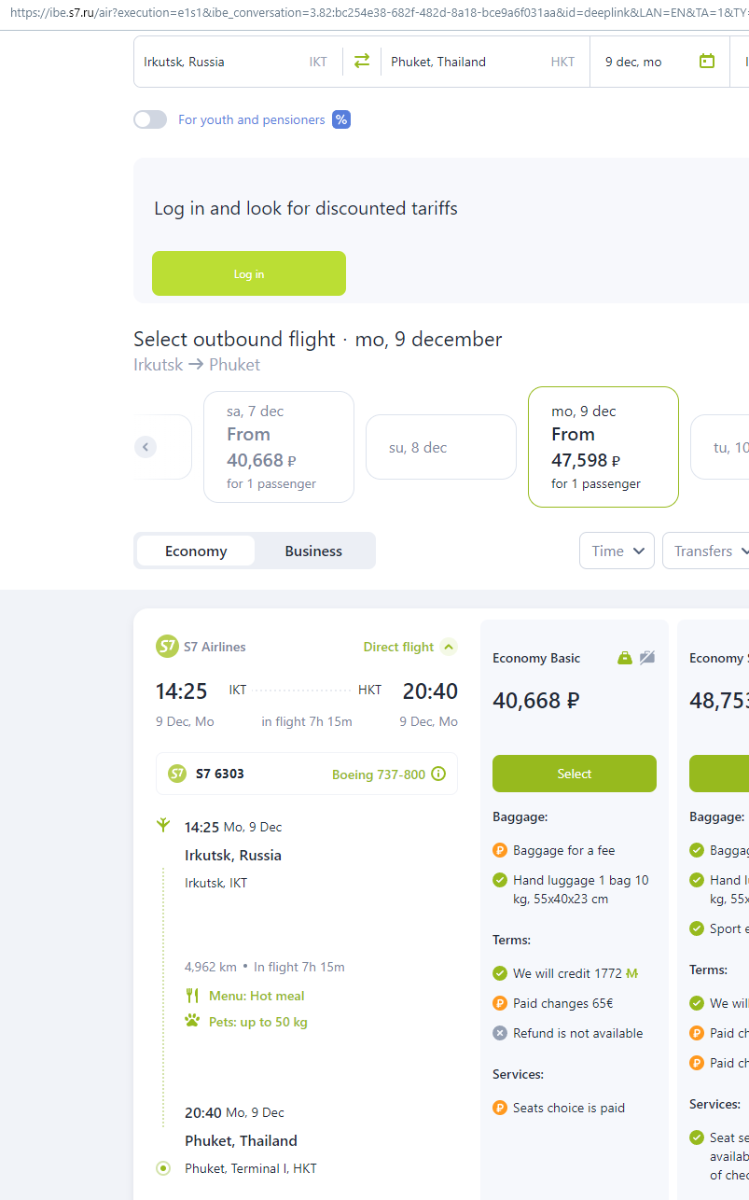Show earlier dates with left arrow
The image size is (749, 1200).
tap(146, 447)
